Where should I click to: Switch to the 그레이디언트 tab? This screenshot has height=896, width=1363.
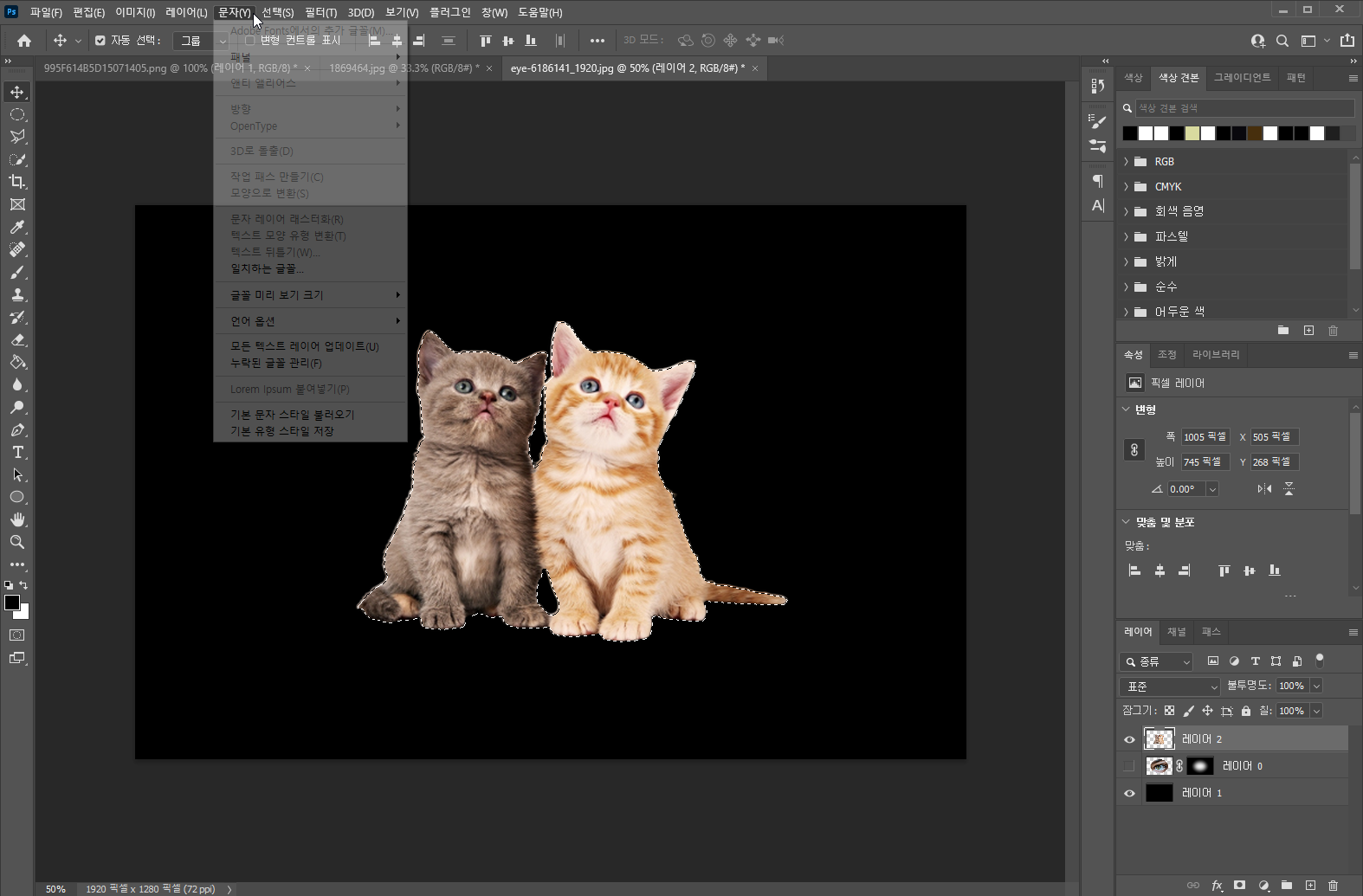[x=1242, y=78]
